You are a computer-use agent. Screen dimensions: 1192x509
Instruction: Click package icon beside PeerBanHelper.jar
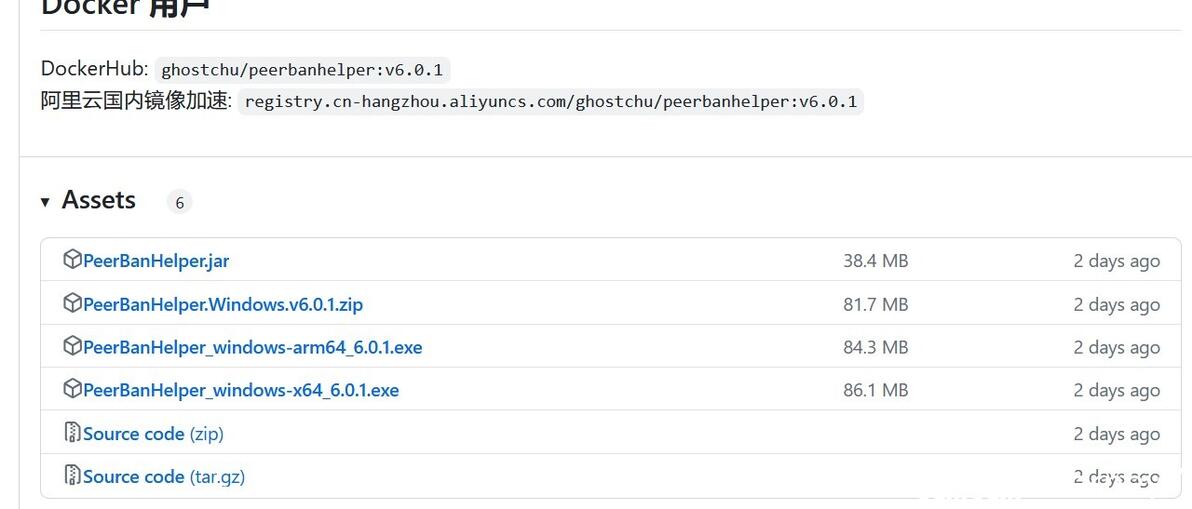(x=72, y=260)
